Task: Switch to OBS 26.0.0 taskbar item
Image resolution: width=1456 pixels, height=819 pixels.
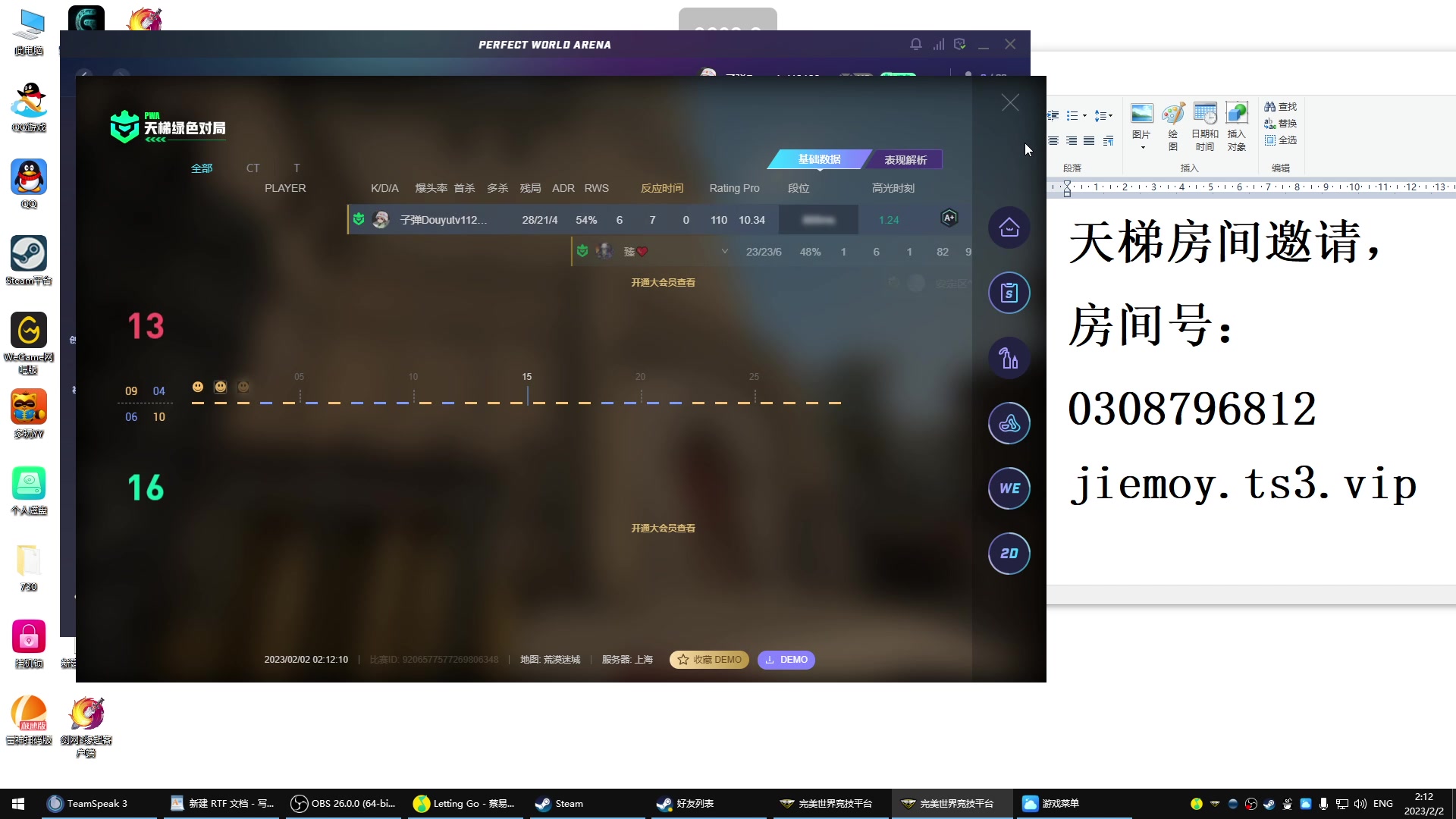Action: pyautogui.click(x=344, y=804)
